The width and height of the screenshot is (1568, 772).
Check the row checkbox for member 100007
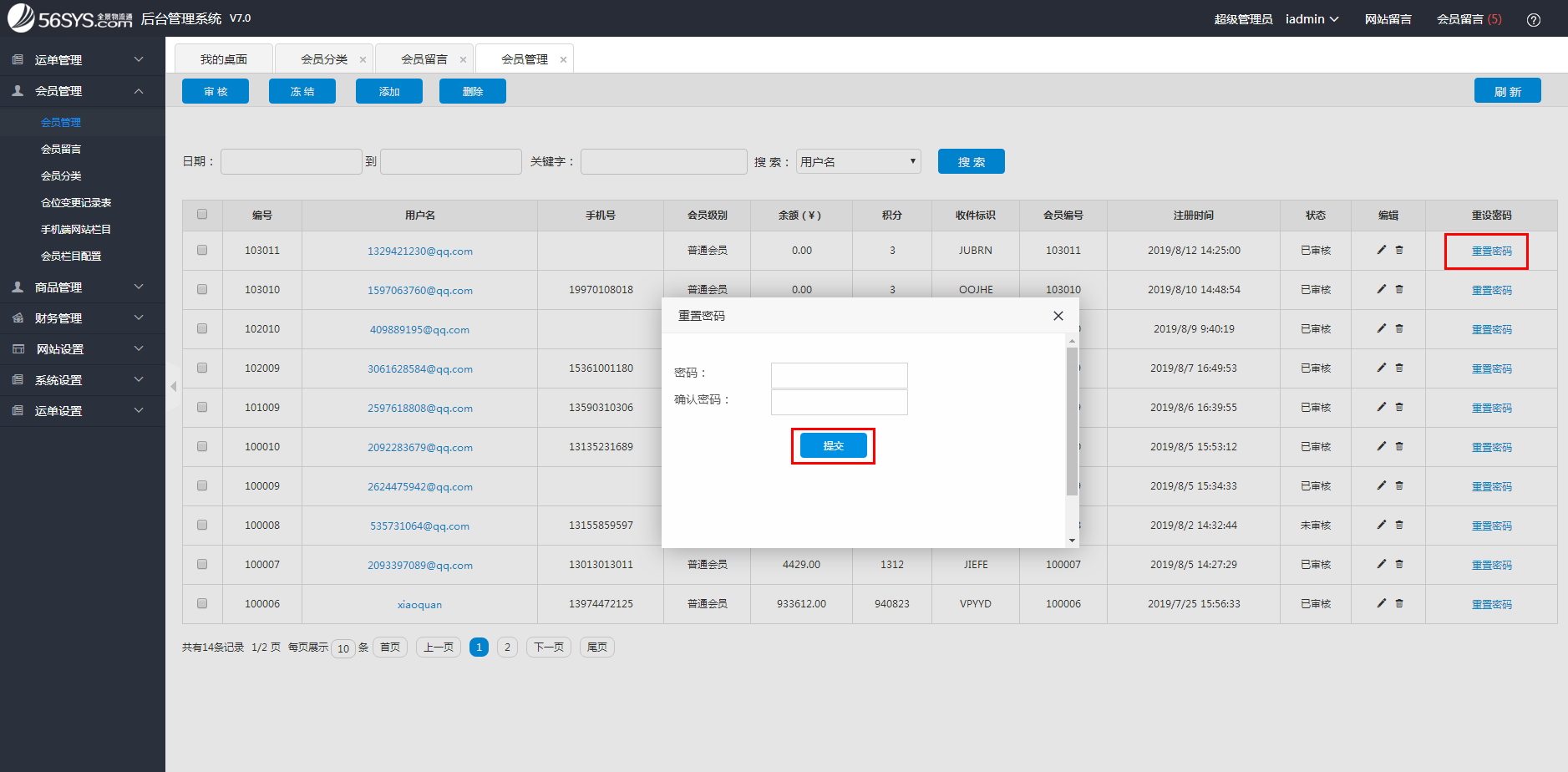click(202, 564)
